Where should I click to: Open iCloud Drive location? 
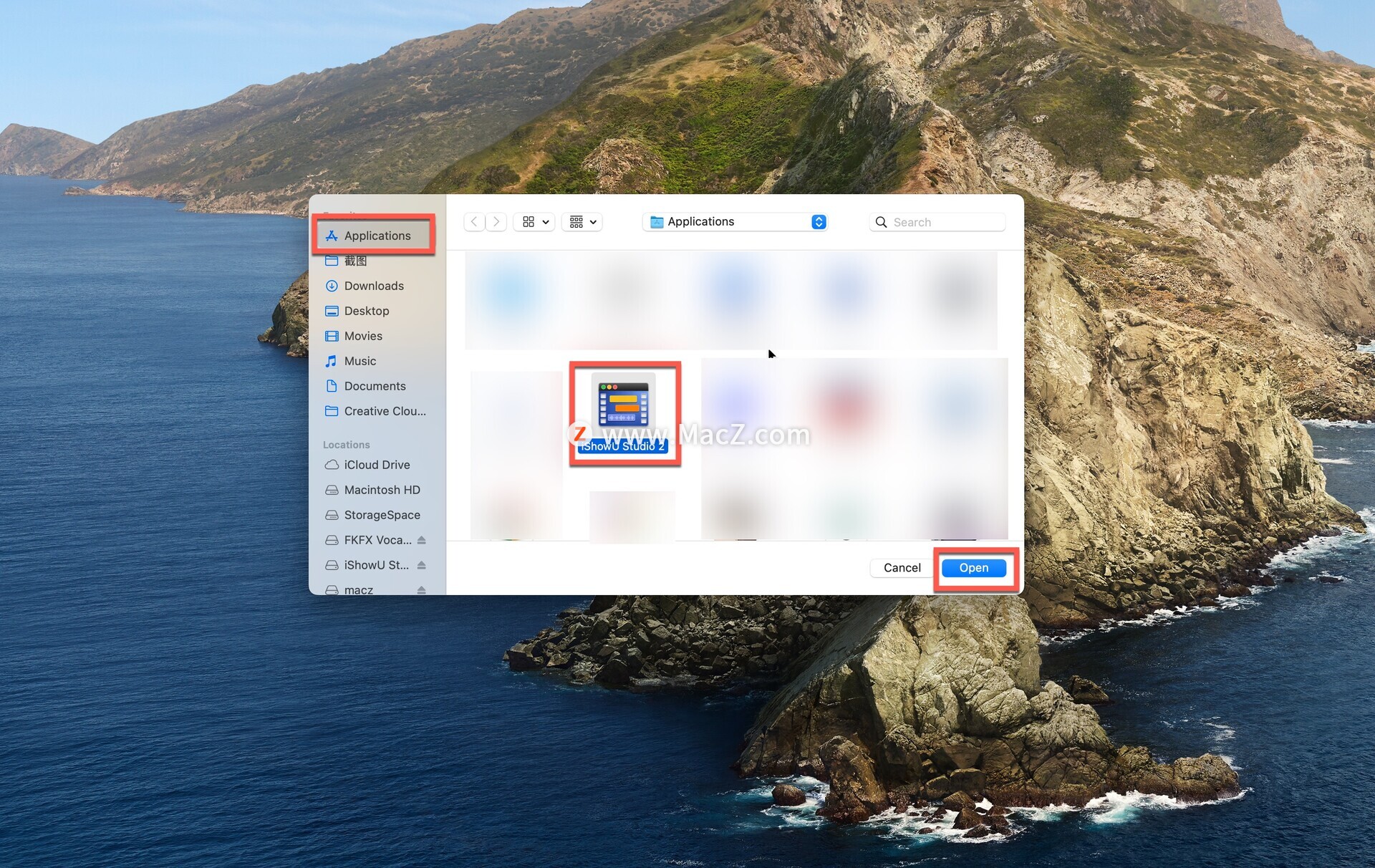click(376, 465)
